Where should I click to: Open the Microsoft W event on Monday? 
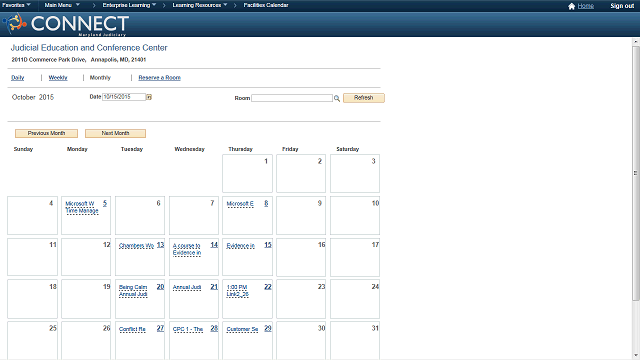click(x=80, y=204)
